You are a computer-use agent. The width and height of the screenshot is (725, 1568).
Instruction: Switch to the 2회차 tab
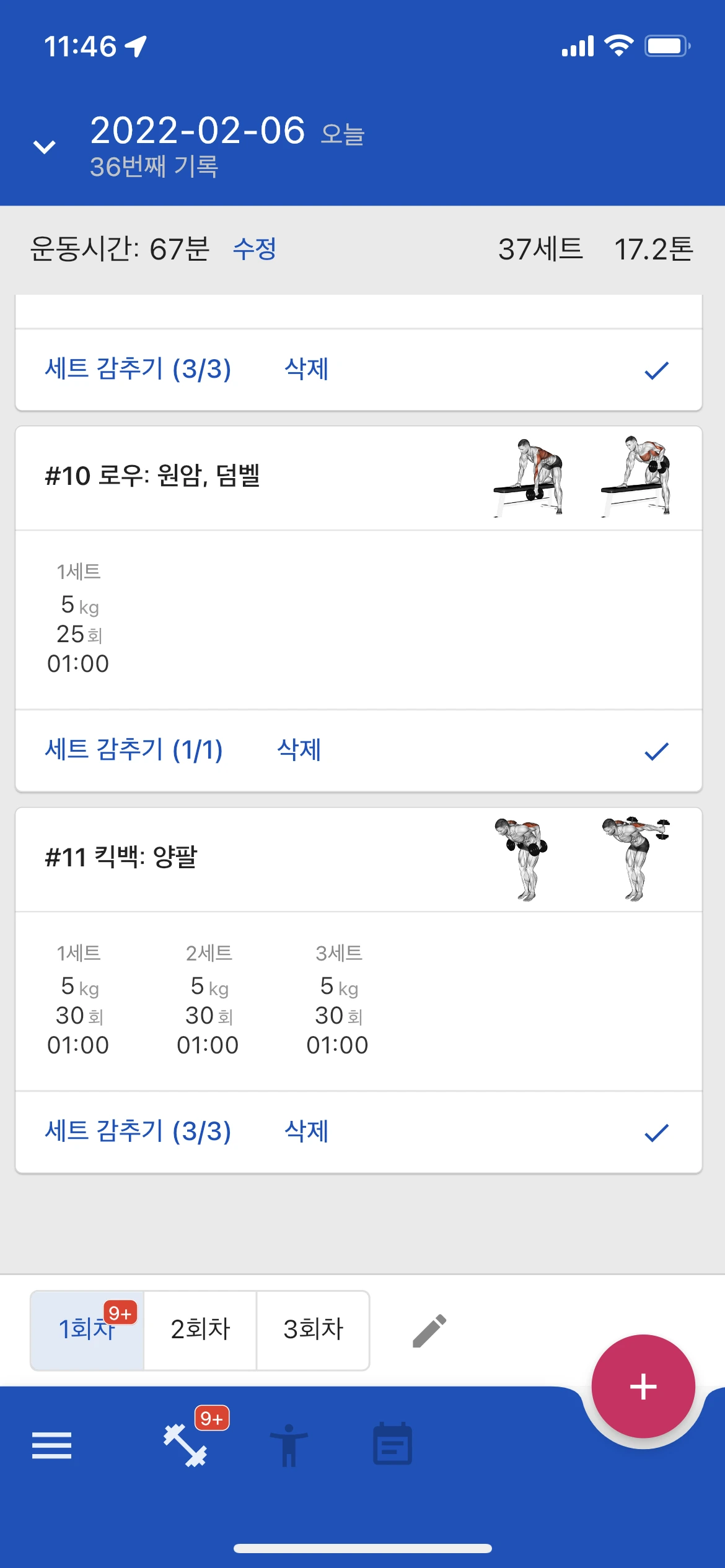(x=200, y=1330)
